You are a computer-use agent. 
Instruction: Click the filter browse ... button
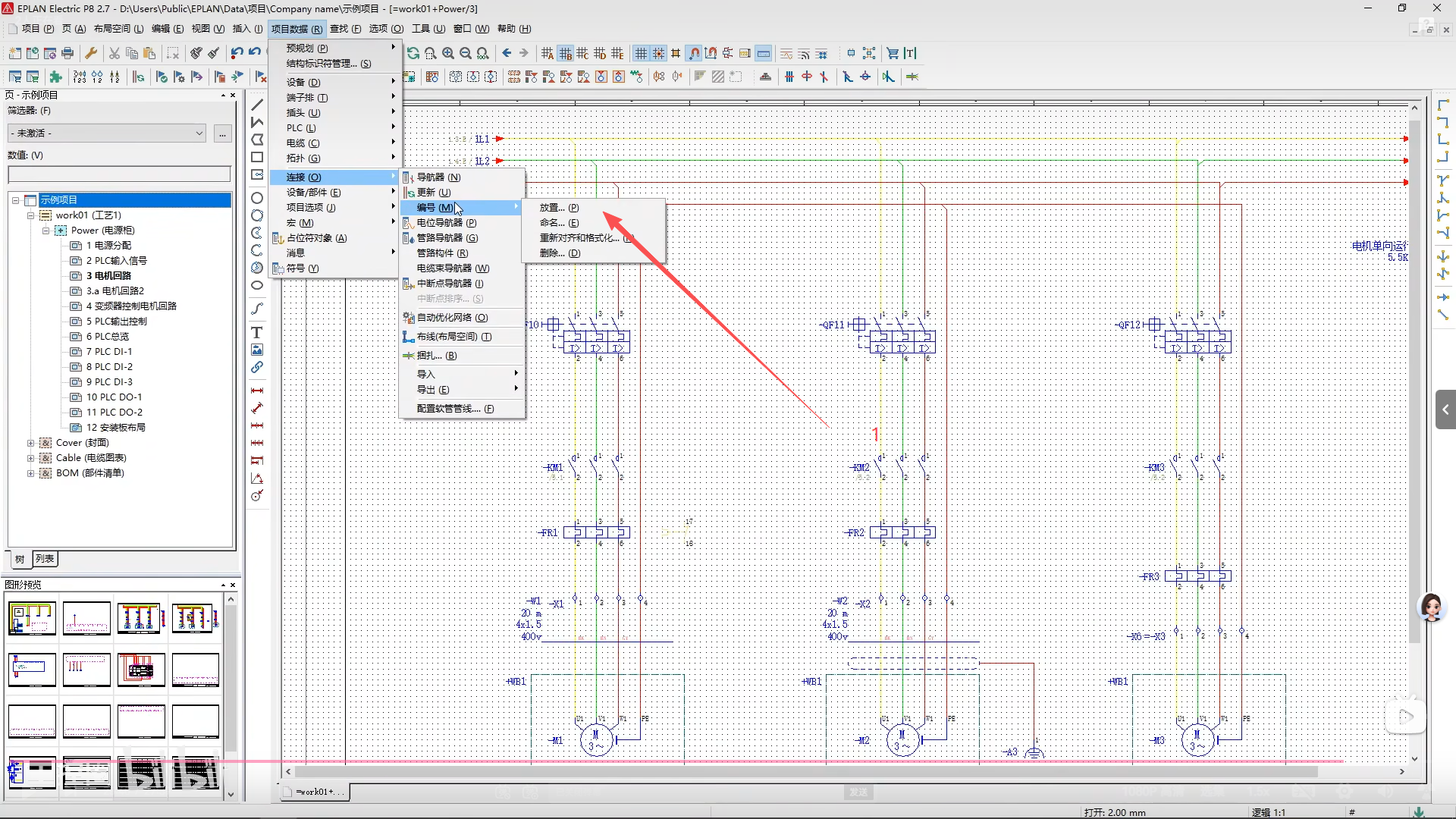(x=222, y=133)
